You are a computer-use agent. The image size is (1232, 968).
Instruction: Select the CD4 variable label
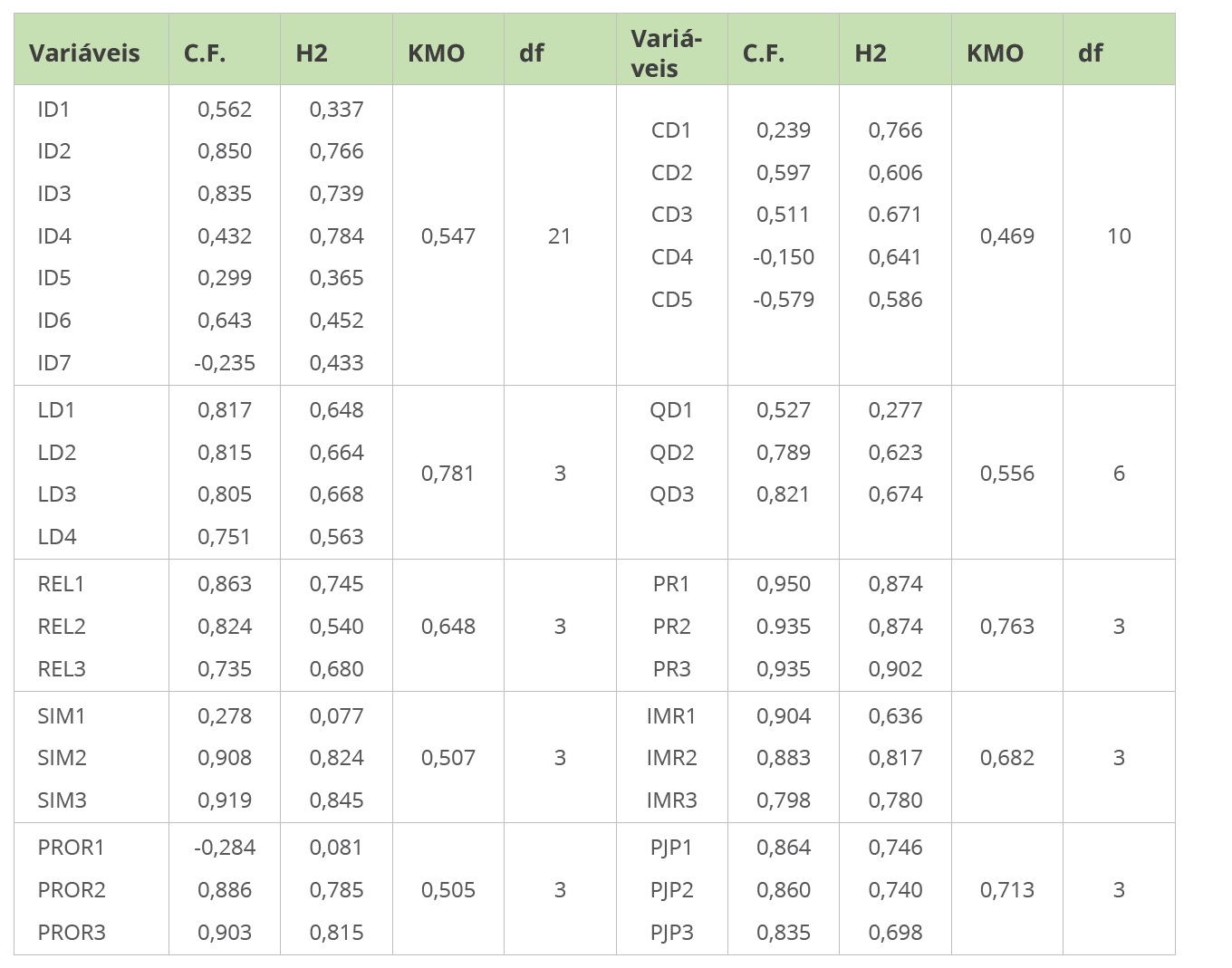point(671,257)
